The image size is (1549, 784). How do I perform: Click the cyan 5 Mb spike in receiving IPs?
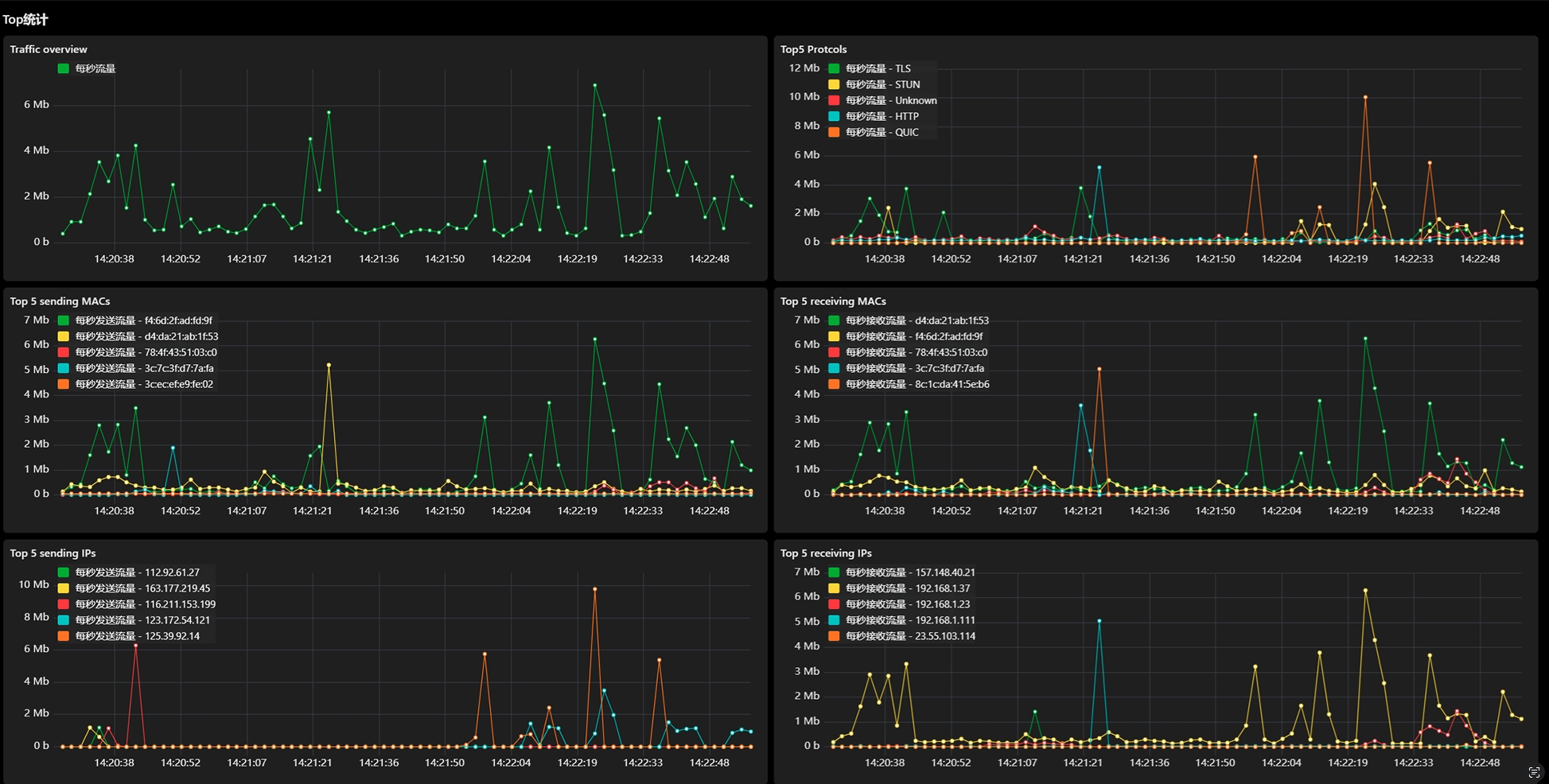tap(1099, 621)
